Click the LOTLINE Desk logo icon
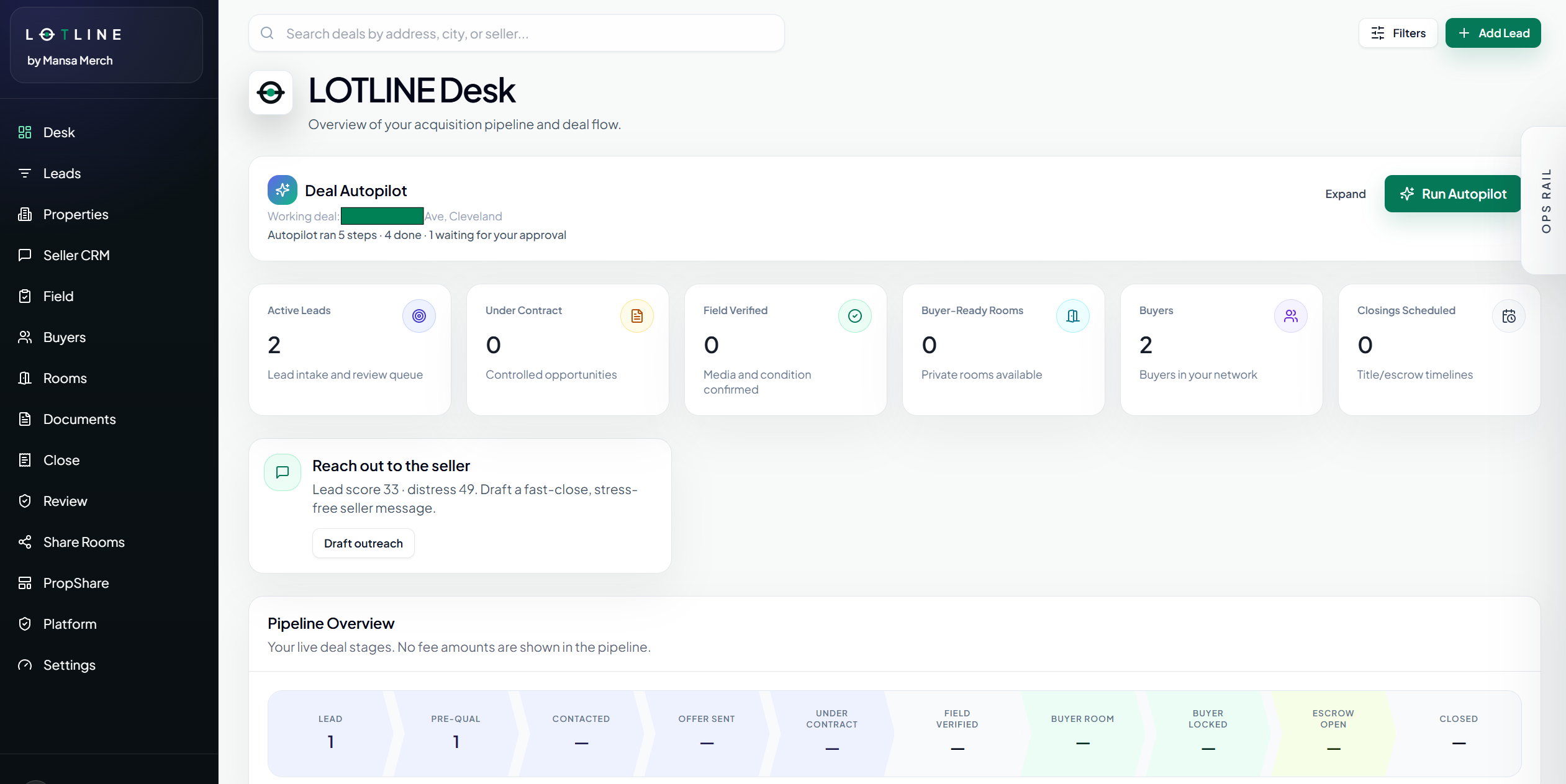The width and height of the screenshot is (1566, 784). 271,92
